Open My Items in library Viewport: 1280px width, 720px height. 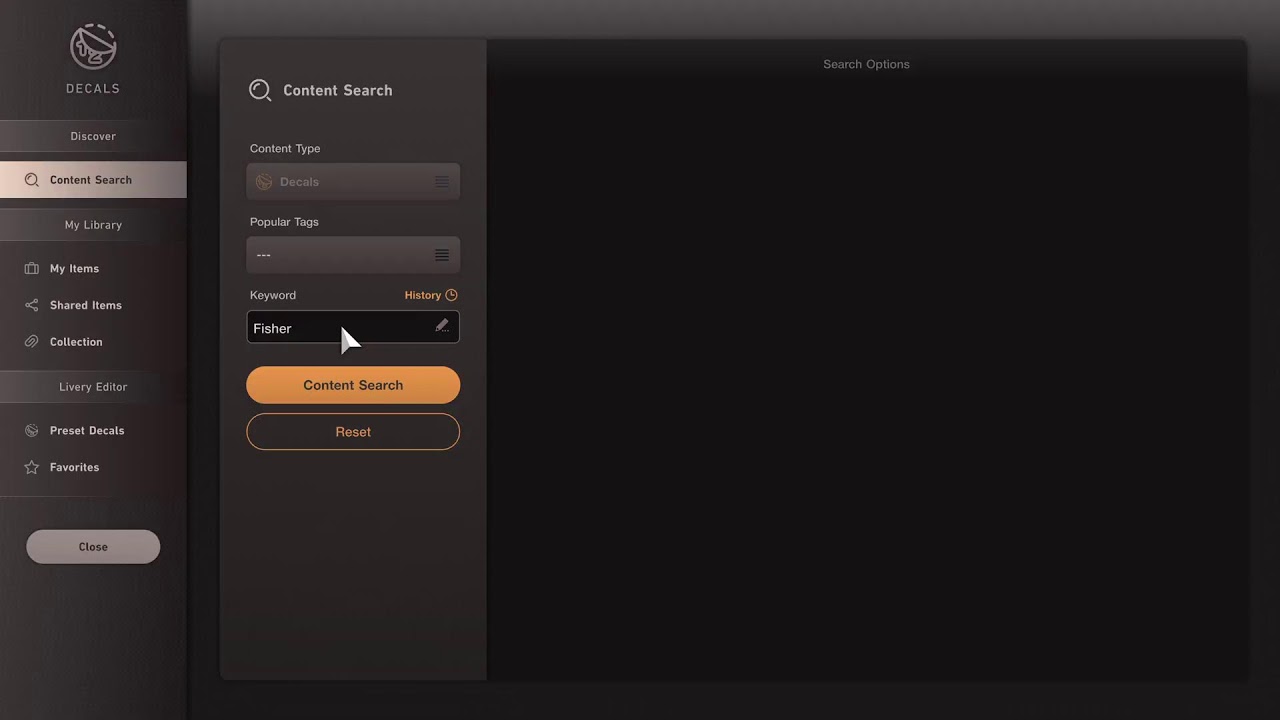(93, 268)
